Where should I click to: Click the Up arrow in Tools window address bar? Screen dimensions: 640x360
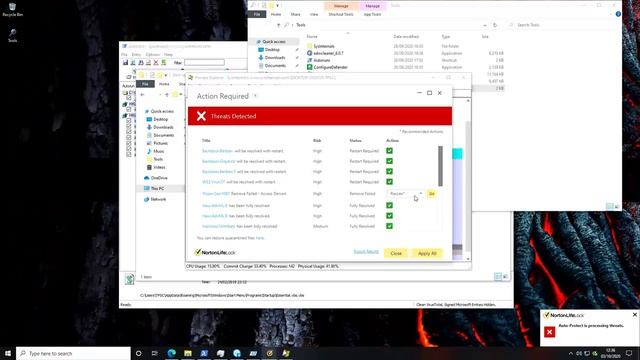click(278, 25)
